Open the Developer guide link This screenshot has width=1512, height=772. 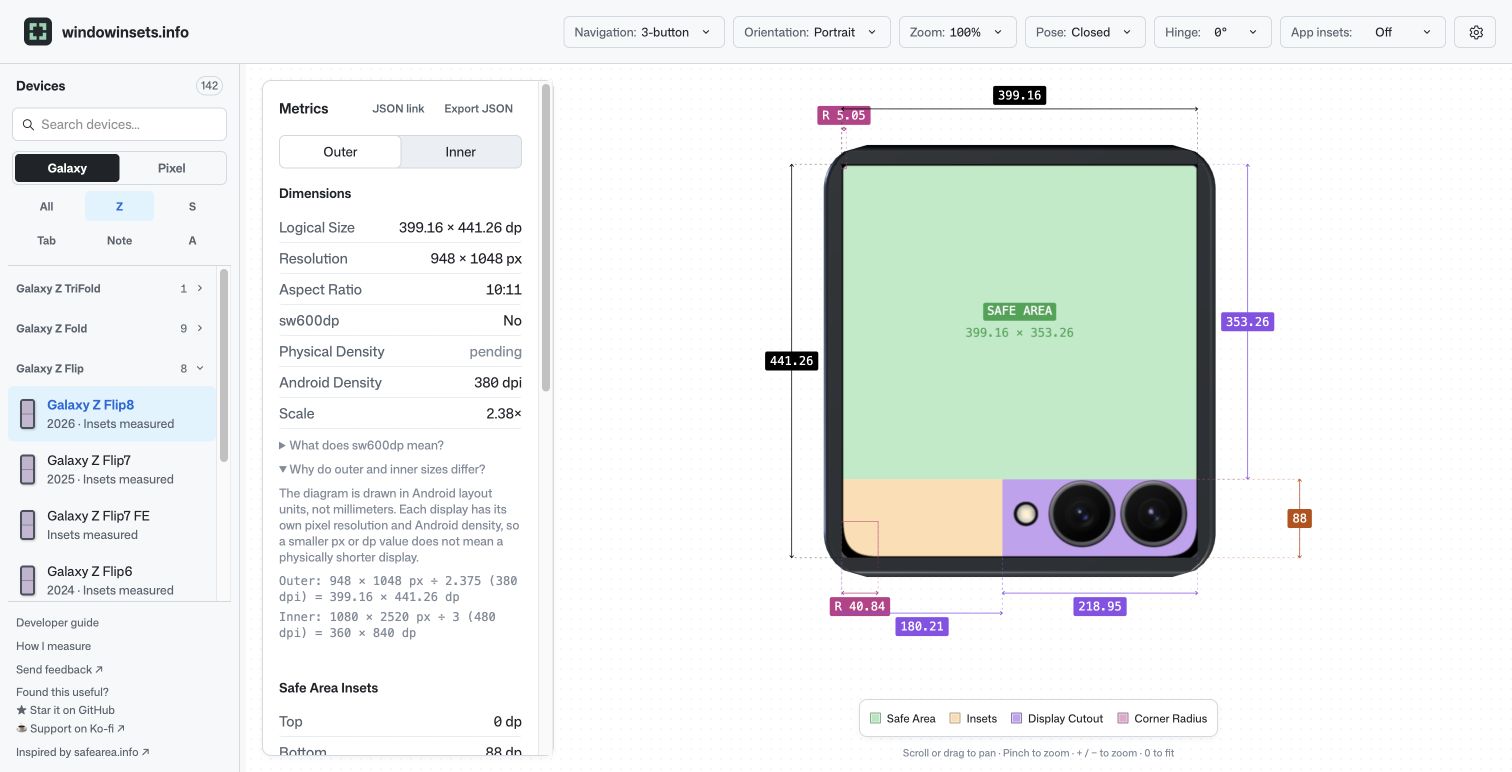[x=57, y=622]
